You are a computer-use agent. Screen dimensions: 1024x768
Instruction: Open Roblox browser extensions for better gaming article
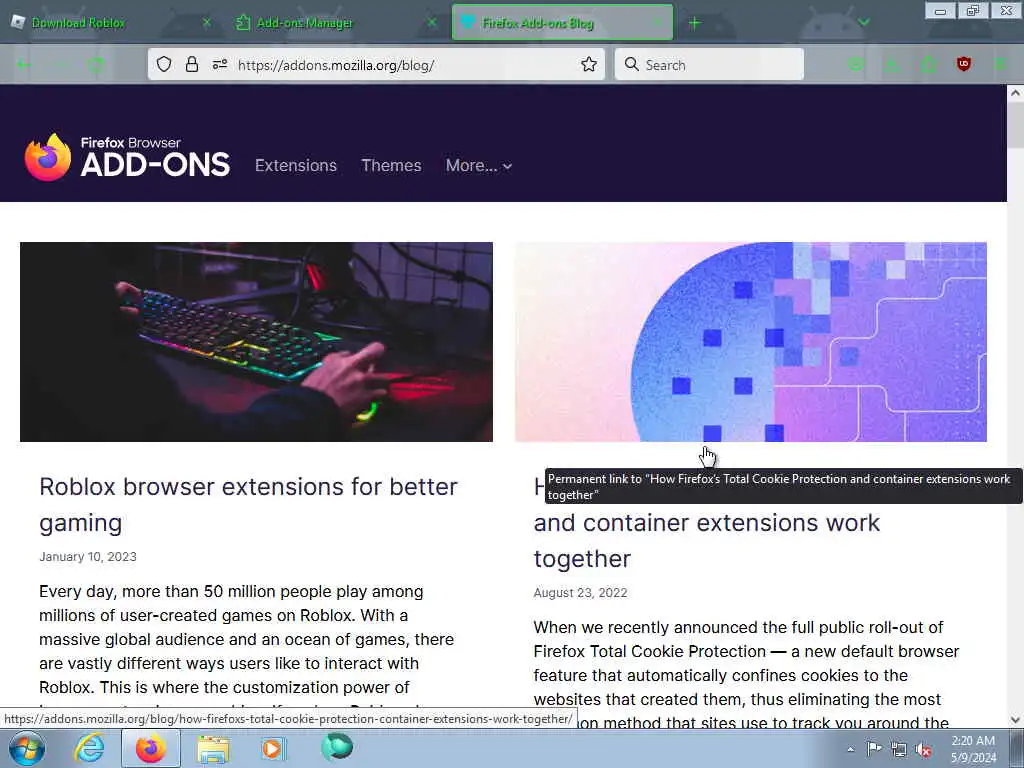248,504
